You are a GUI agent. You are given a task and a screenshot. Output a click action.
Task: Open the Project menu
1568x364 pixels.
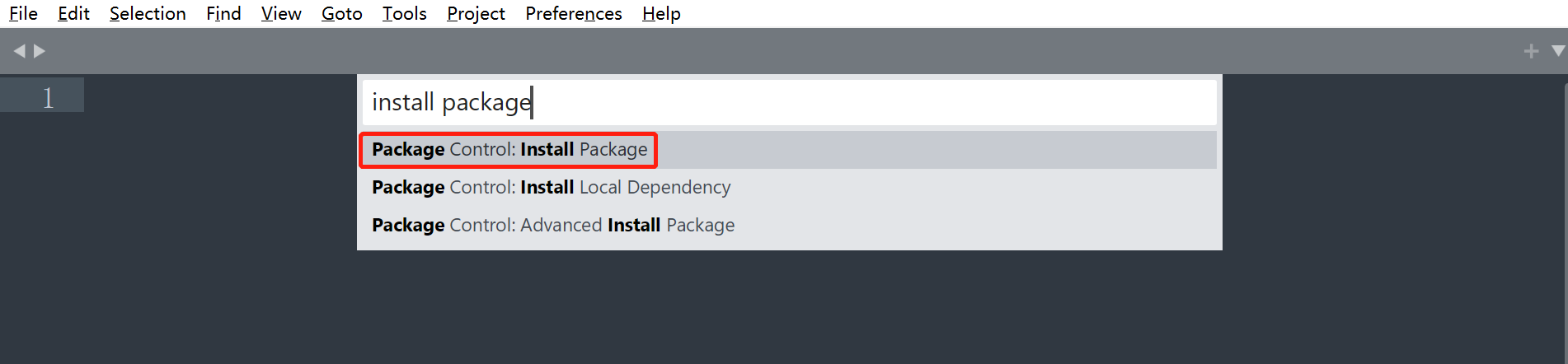coord(476,14)
